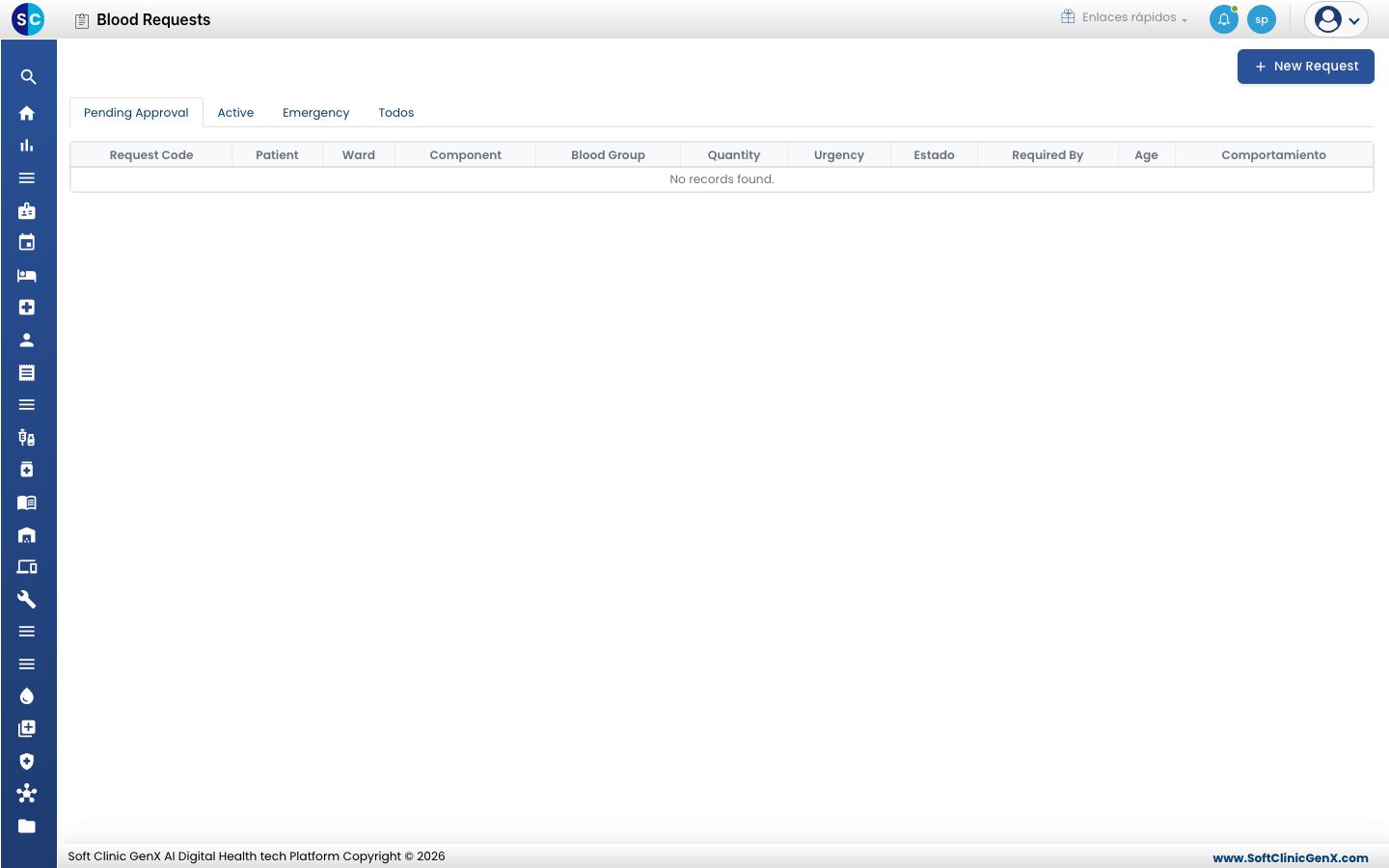1389x868 pixels.
Task: Click the Blood Group column header
Action: pos(609,155)
